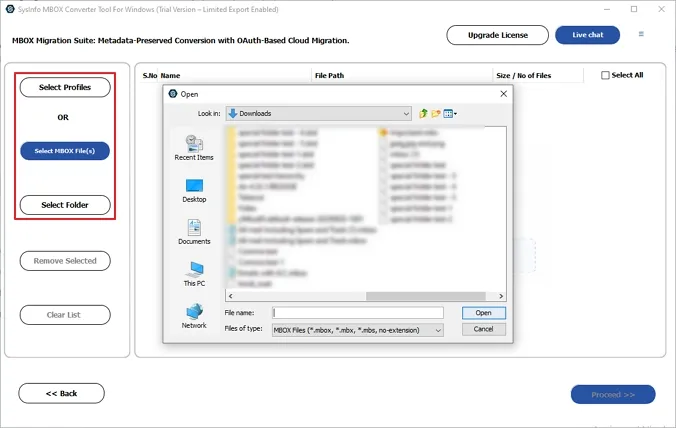Open the Desktop shortcut
Image resolution: width=676 pixels, height=428 pixels.
[x=194, y=191]
